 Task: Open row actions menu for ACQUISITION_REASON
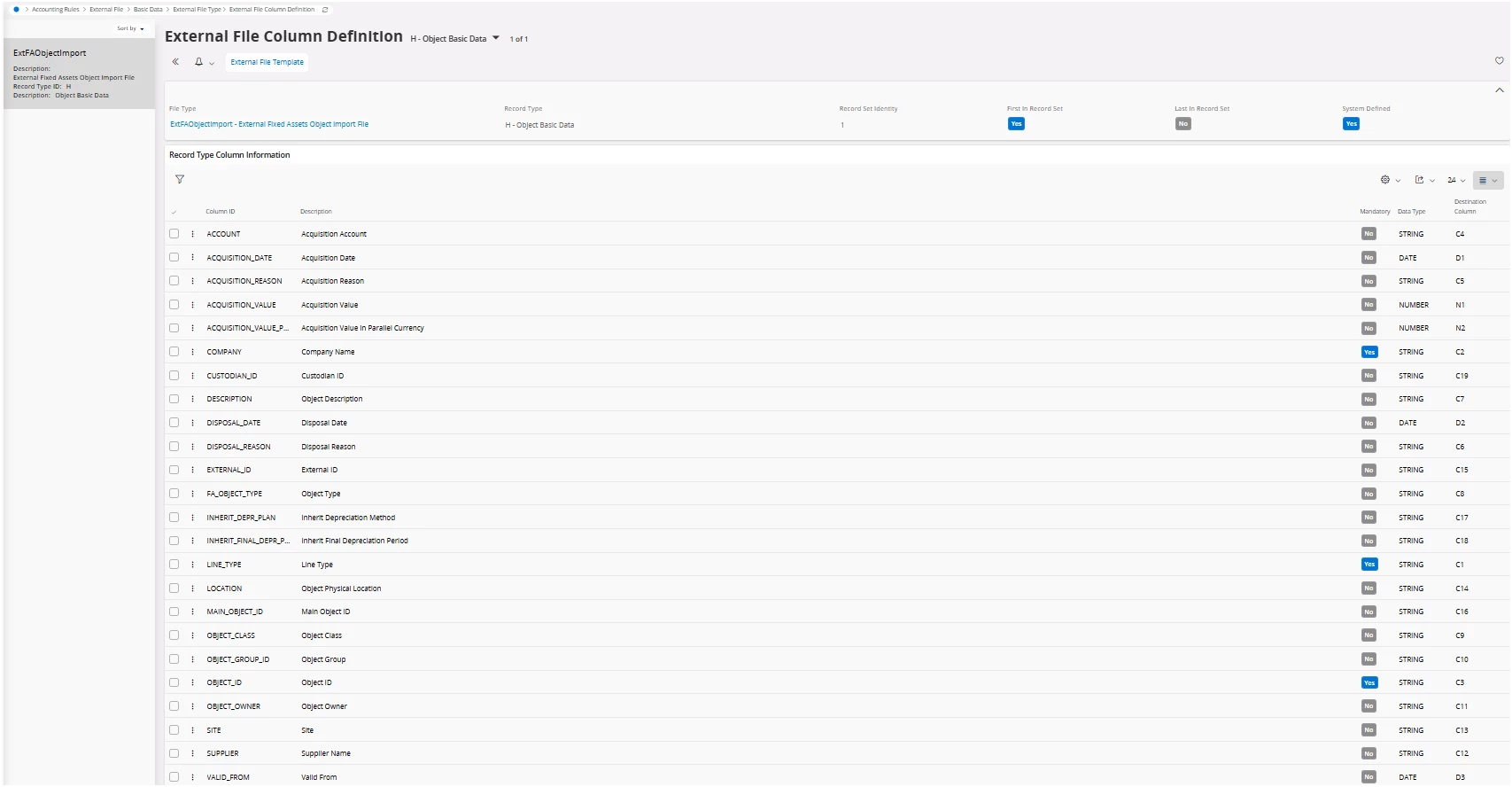tap(192, 281)
